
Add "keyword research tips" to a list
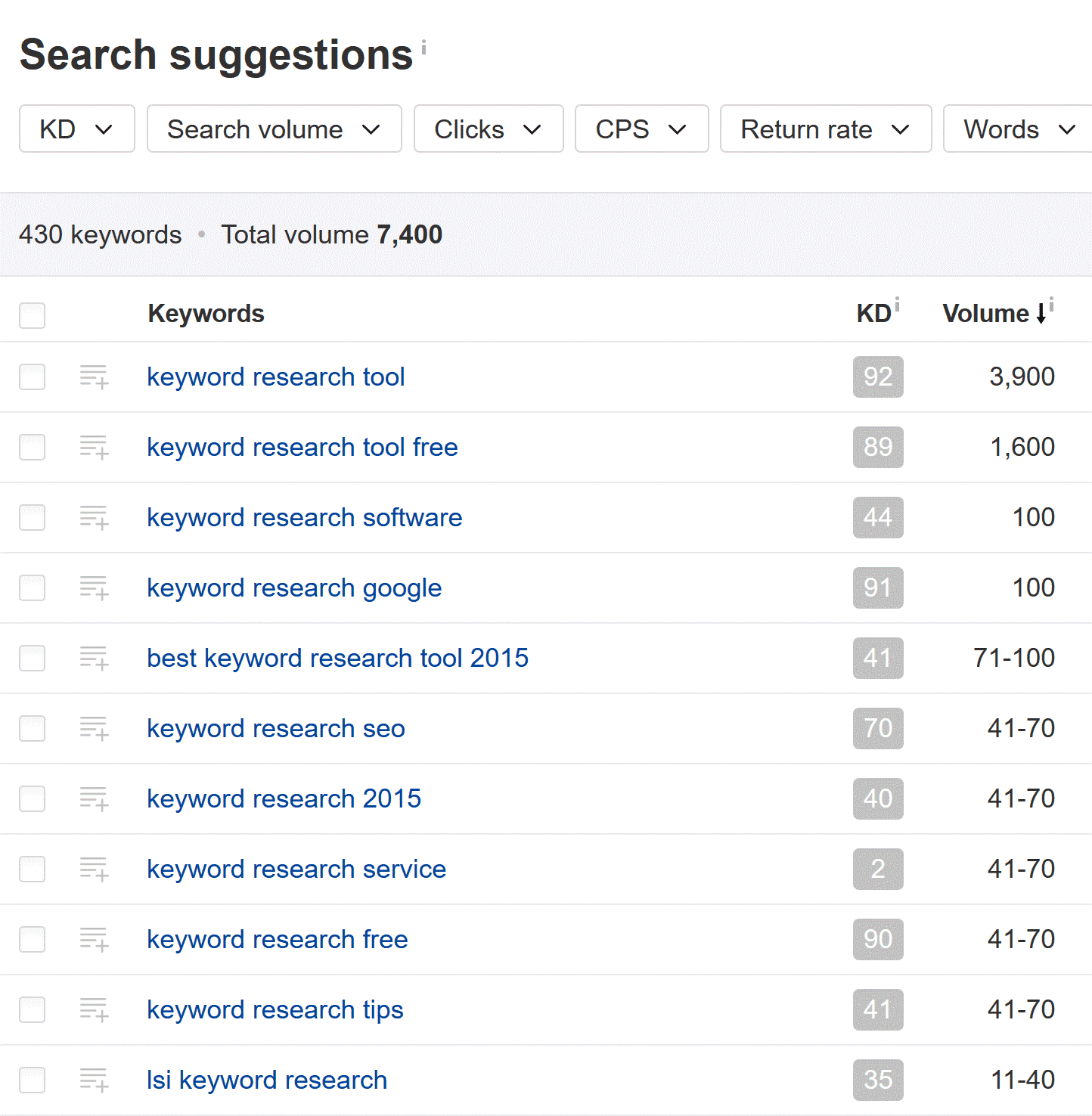(x=93, y=1010)
